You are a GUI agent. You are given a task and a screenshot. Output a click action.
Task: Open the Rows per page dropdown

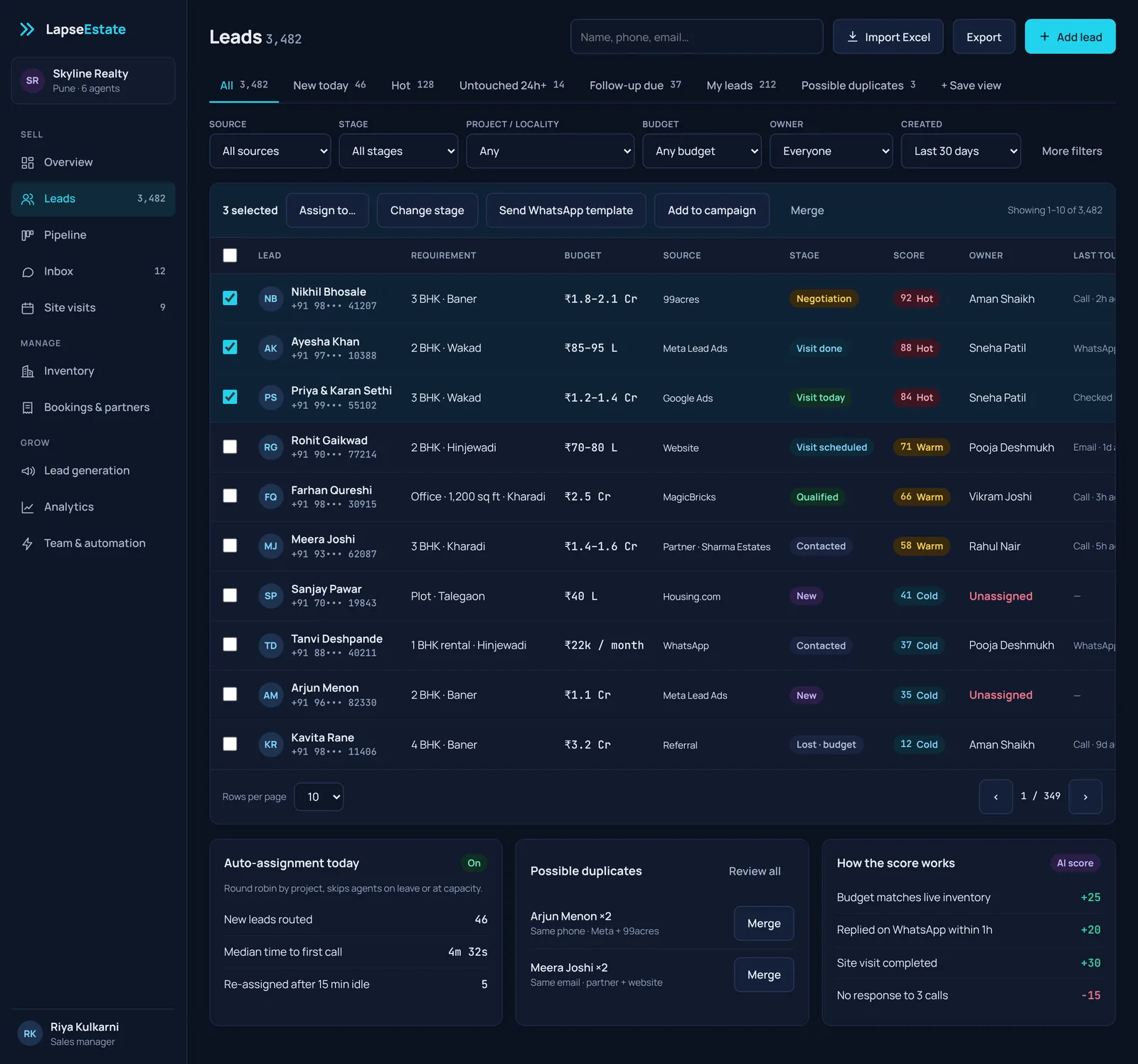tap(319, 797)
